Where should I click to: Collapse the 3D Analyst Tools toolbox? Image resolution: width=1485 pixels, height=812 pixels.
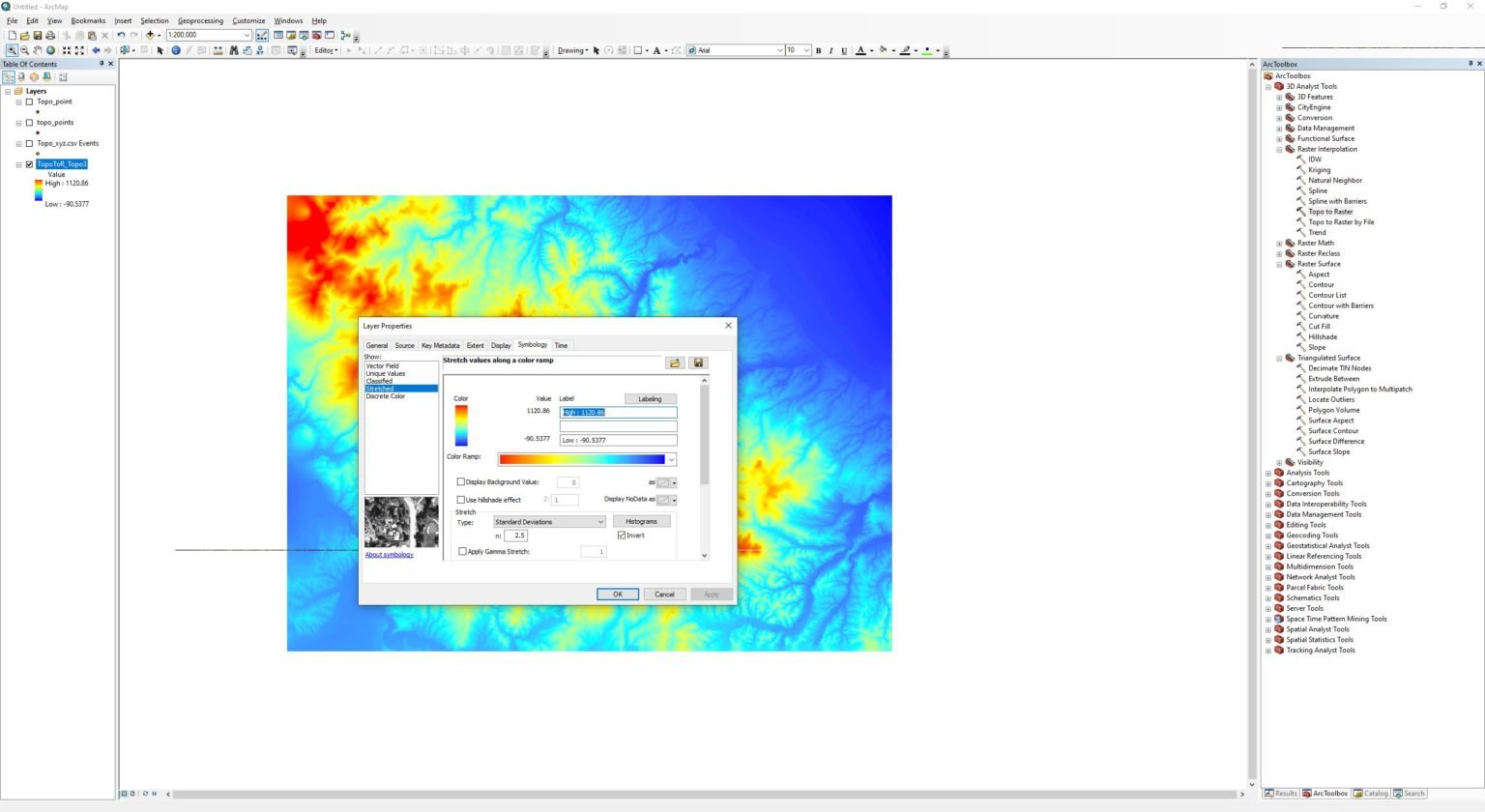coord(1267,86)
